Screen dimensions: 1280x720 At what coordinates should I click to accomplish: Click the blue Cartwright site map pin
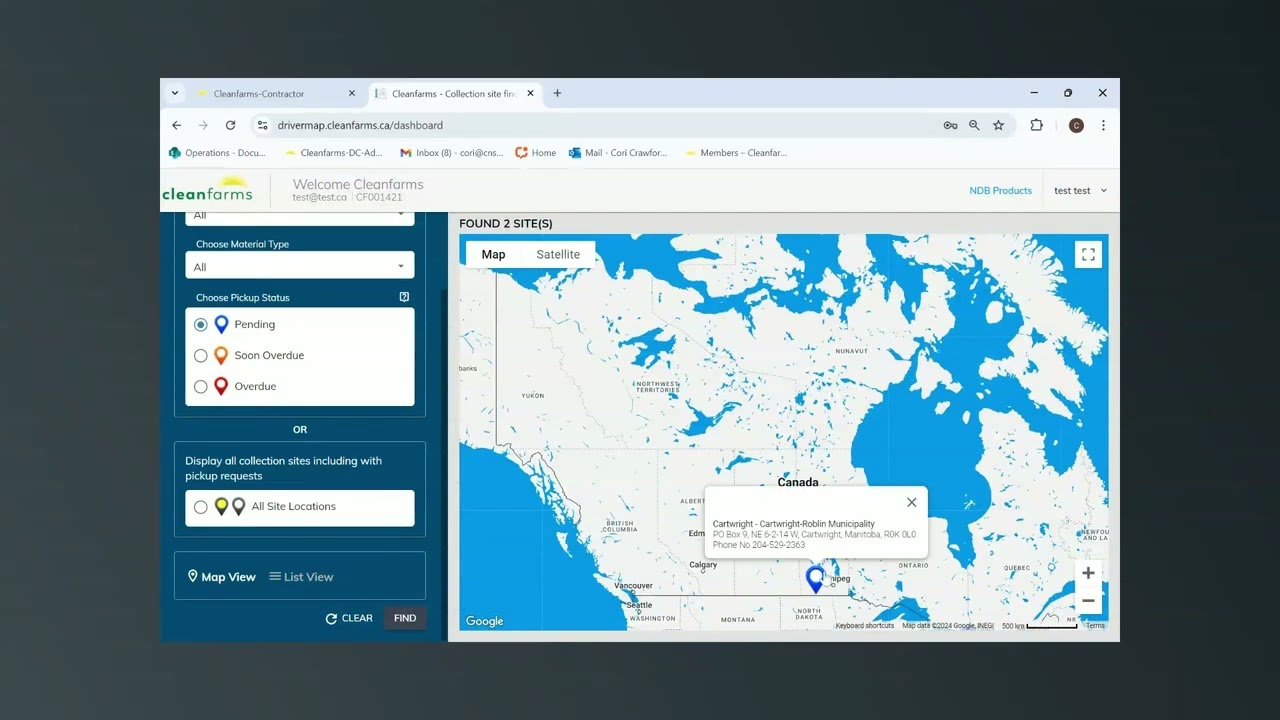[815, 578]
